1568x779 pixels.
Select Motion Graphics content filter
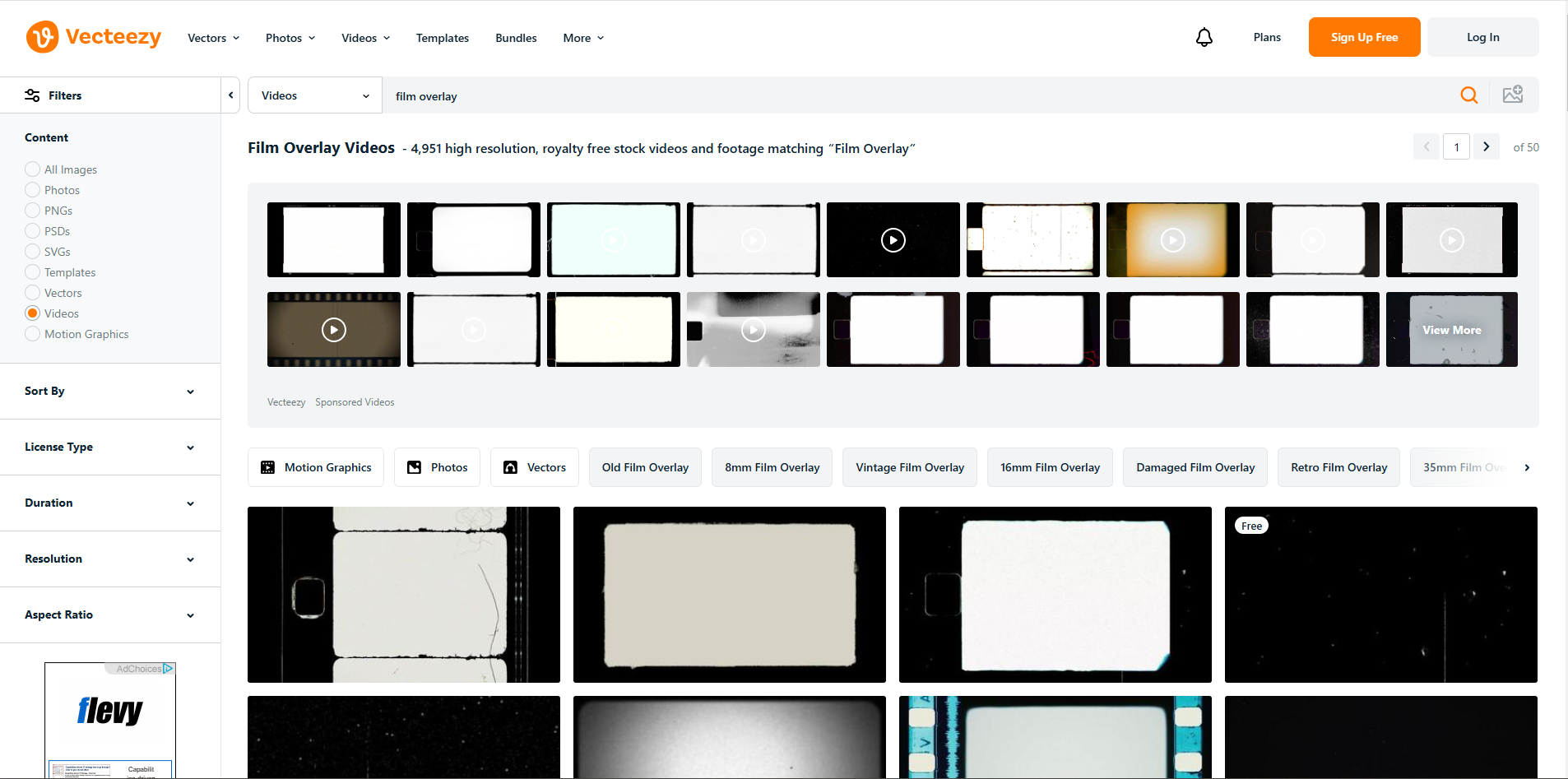coord(33,334)
